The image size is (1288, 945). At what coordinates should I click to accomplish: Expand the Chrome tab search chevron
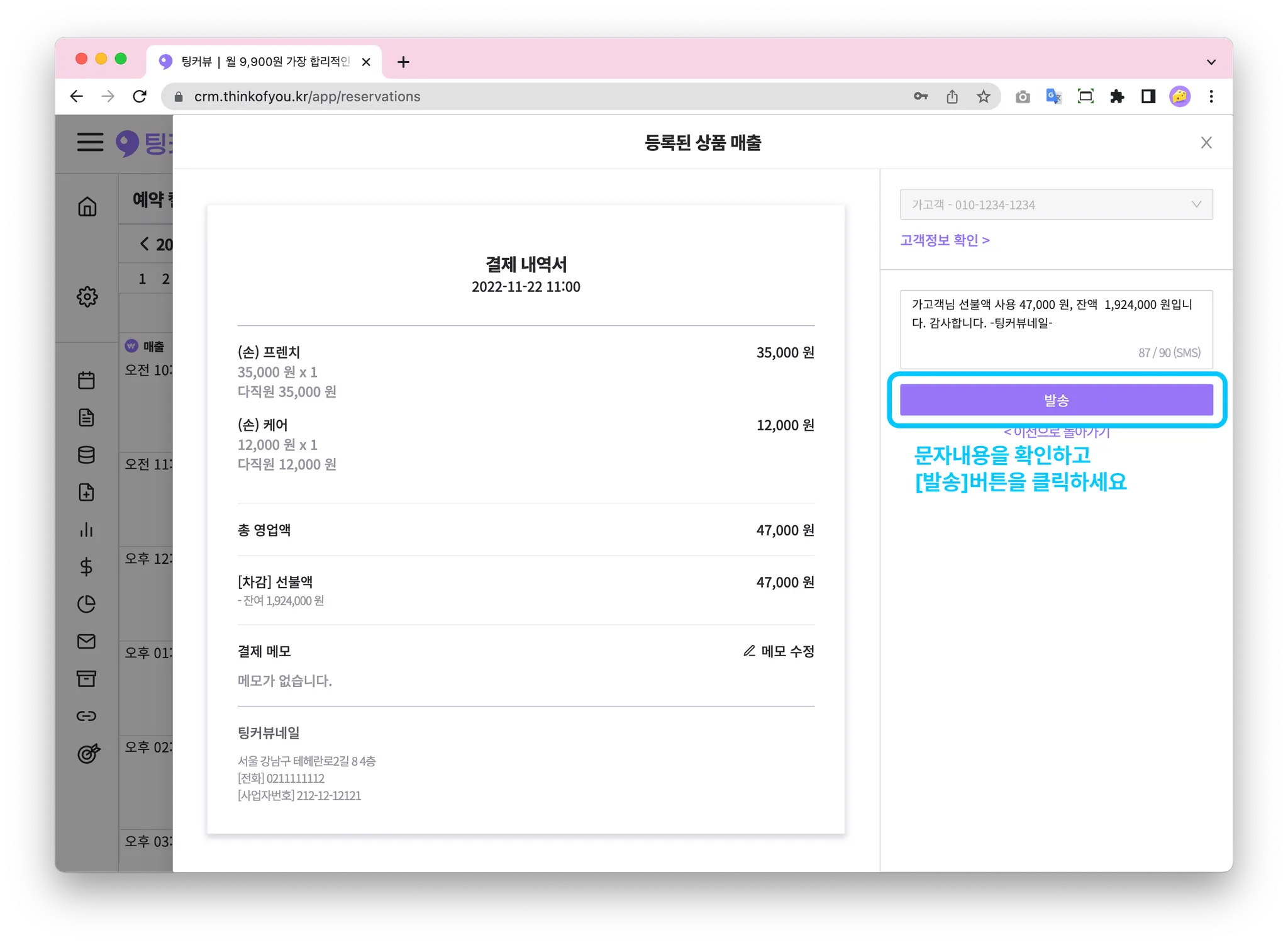point(1211,62)
